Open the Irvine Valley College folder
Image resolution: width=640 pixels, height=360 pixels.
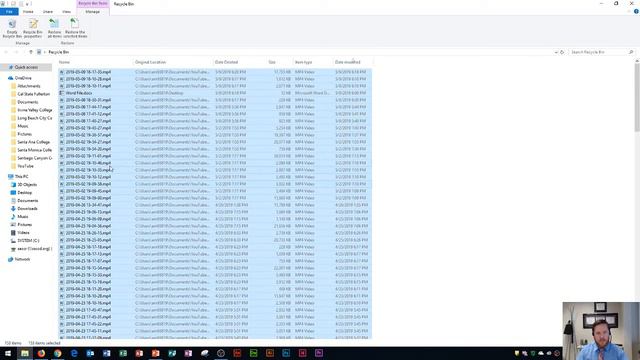(x=34, y=110)
